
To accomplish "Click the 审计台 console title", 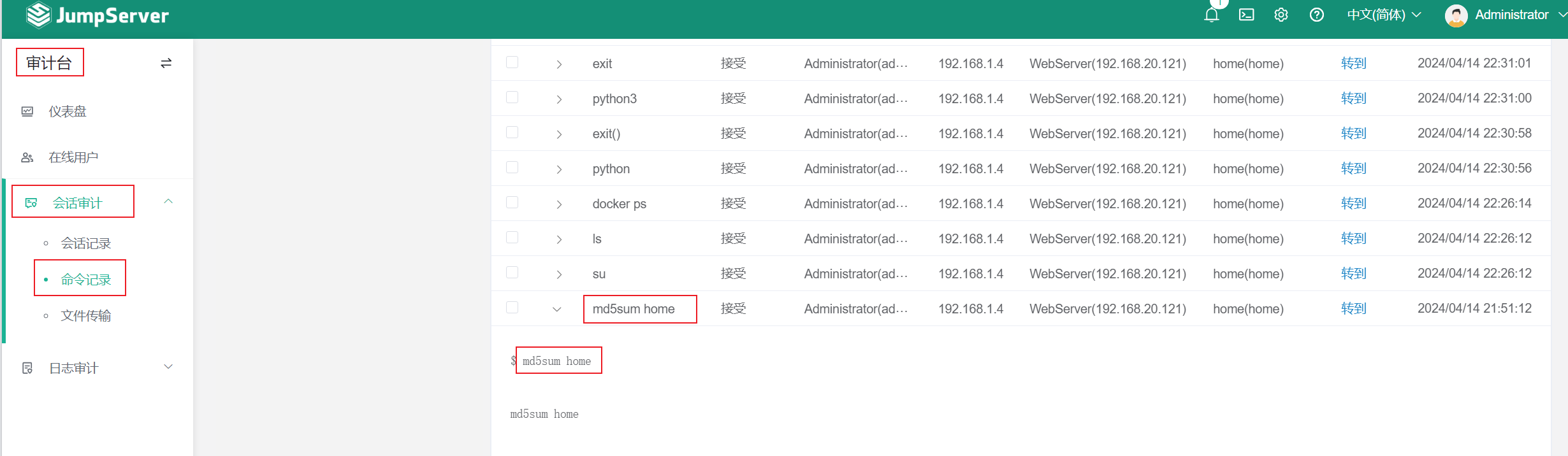I will click(49, 62).
